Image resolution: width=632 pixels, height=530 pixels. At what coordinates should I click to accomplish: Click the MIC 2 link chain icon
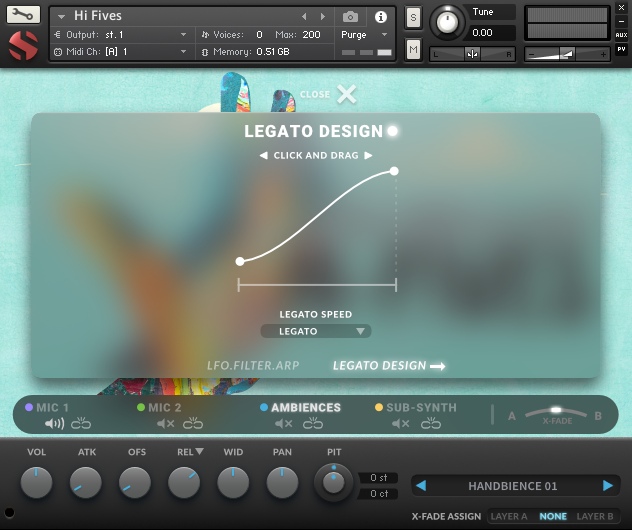point(193,423)
